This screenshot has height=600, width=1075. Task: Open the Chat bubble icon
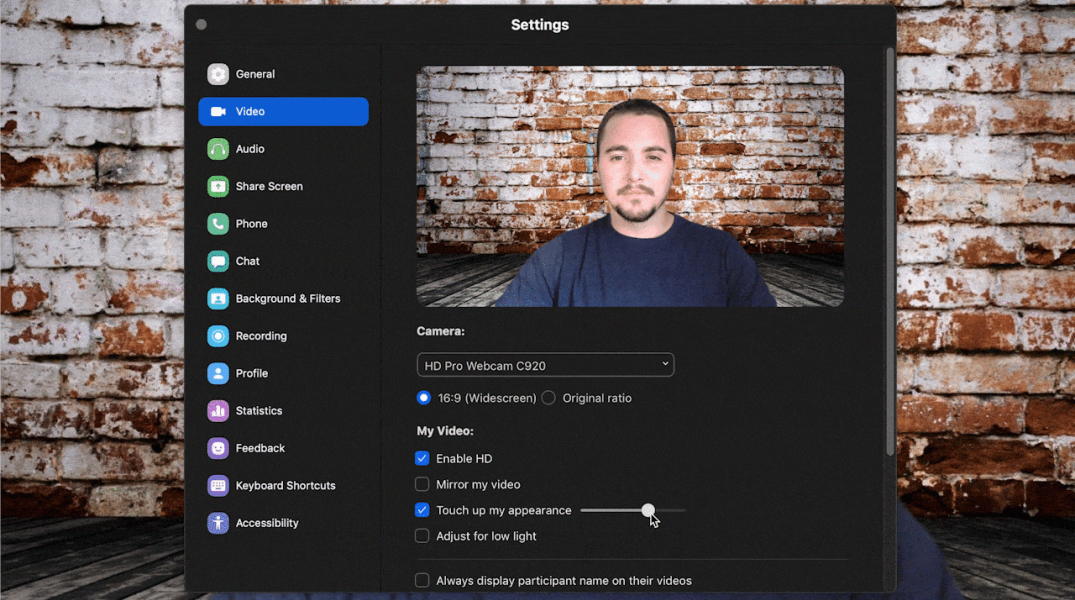pos(218,261)
